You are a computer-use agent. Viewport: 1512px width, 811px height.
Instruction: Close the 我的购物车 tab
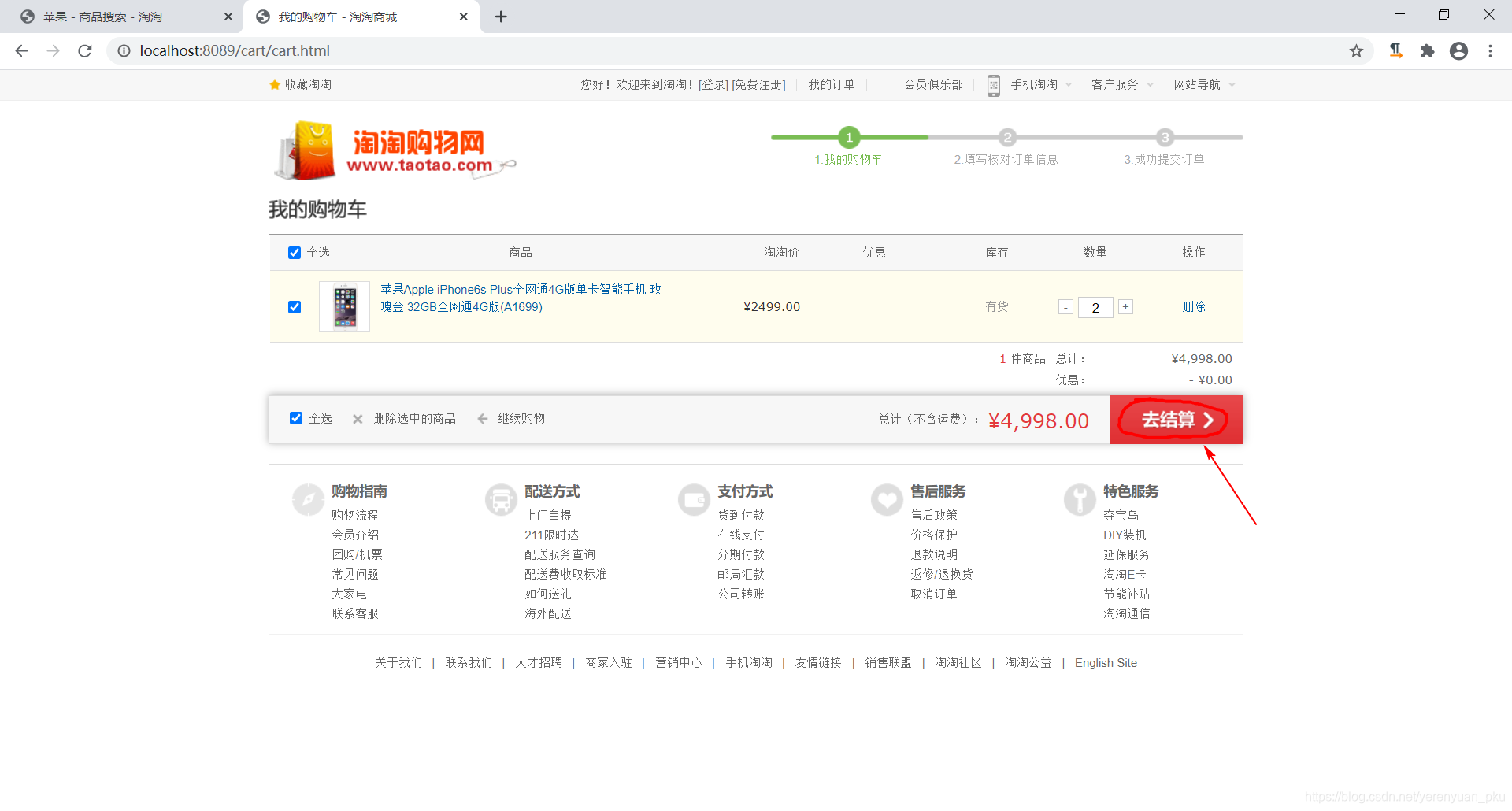(x=463, y=17)
